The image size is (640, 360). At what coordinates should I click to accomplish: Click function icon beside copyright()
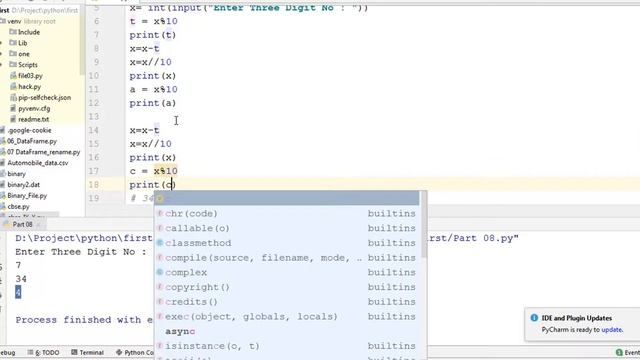[160, 287]
